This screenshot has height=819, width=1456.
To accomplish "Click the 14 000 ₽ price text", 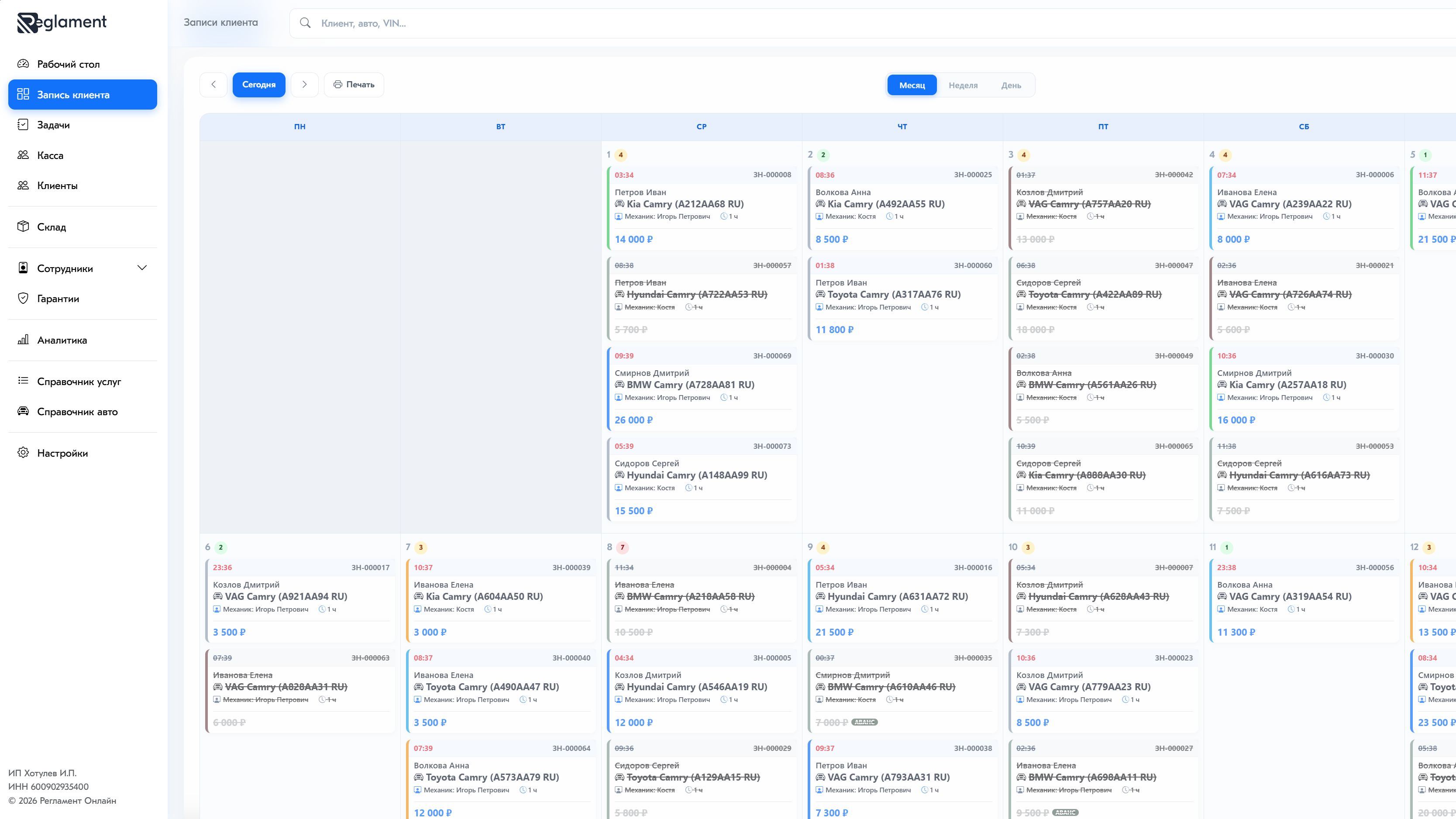I will (x=633, y=240).
